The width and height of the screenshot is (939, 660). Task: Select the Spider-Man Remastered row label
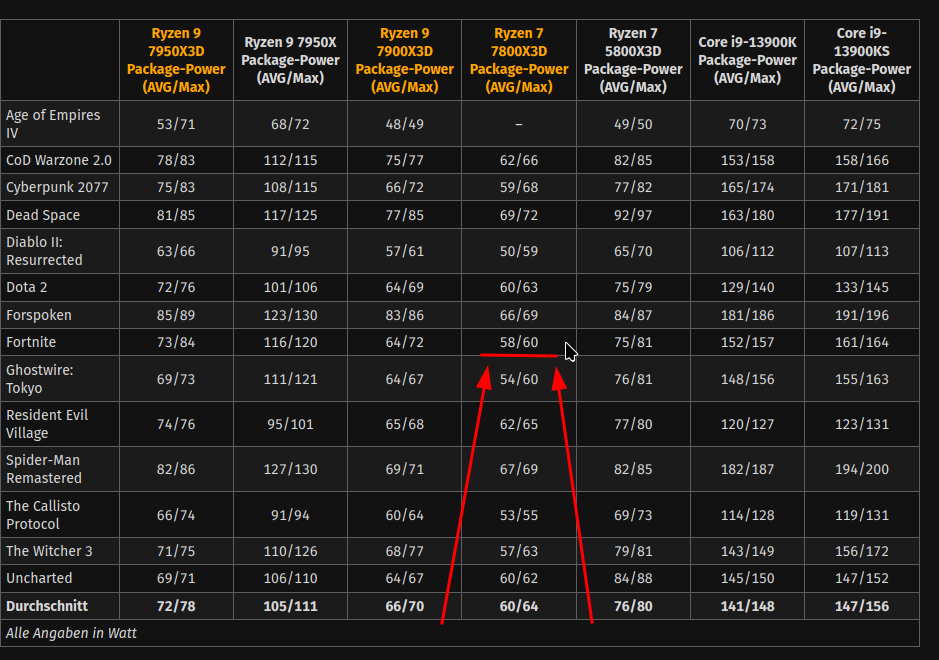(44, 469)
